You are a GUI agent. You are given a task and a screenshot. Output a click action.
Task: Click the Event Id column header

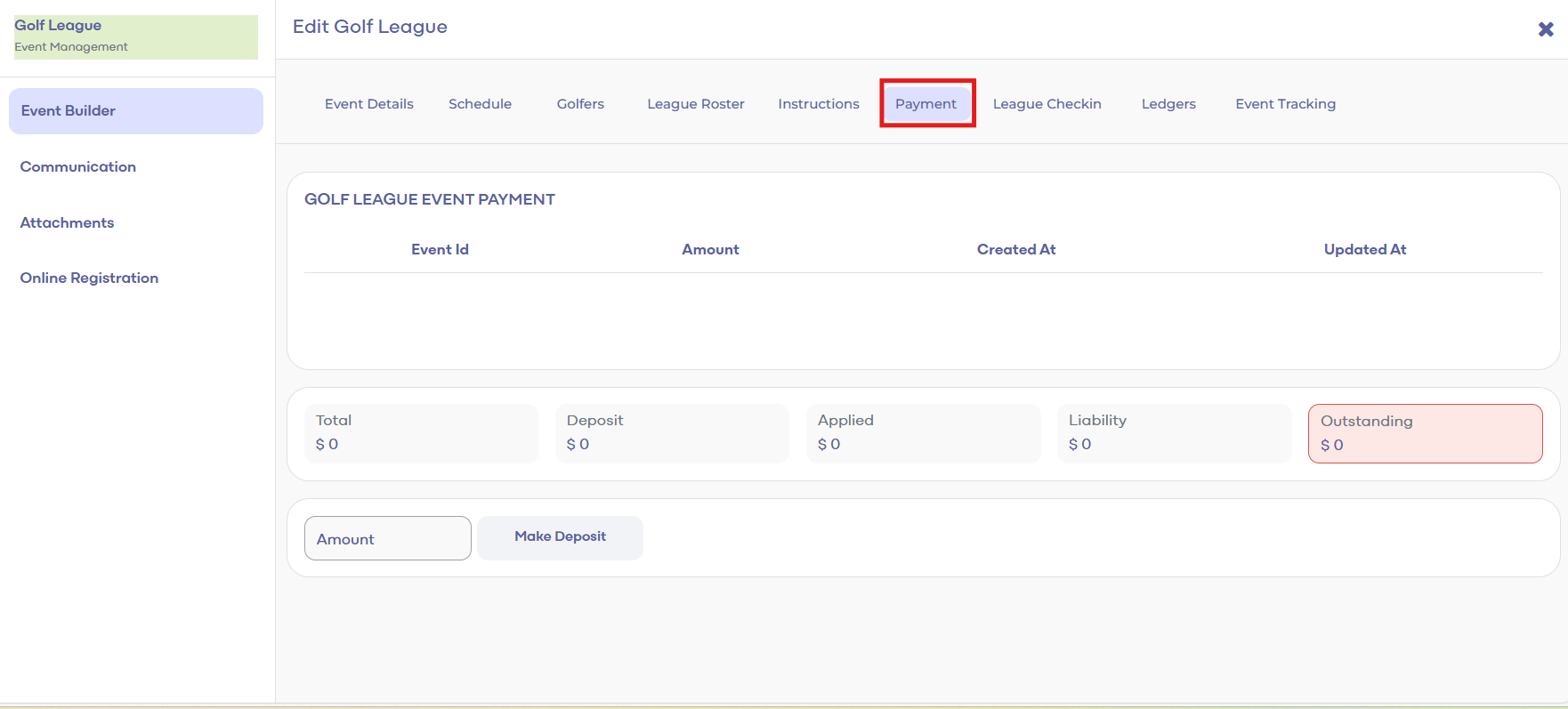[440, 250]
